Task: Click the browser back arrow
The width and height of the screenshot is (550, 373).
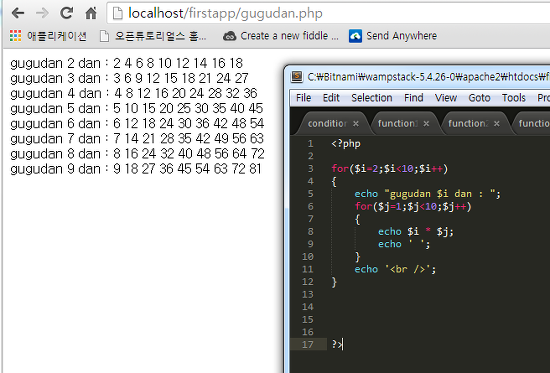Action: [18, 13]
